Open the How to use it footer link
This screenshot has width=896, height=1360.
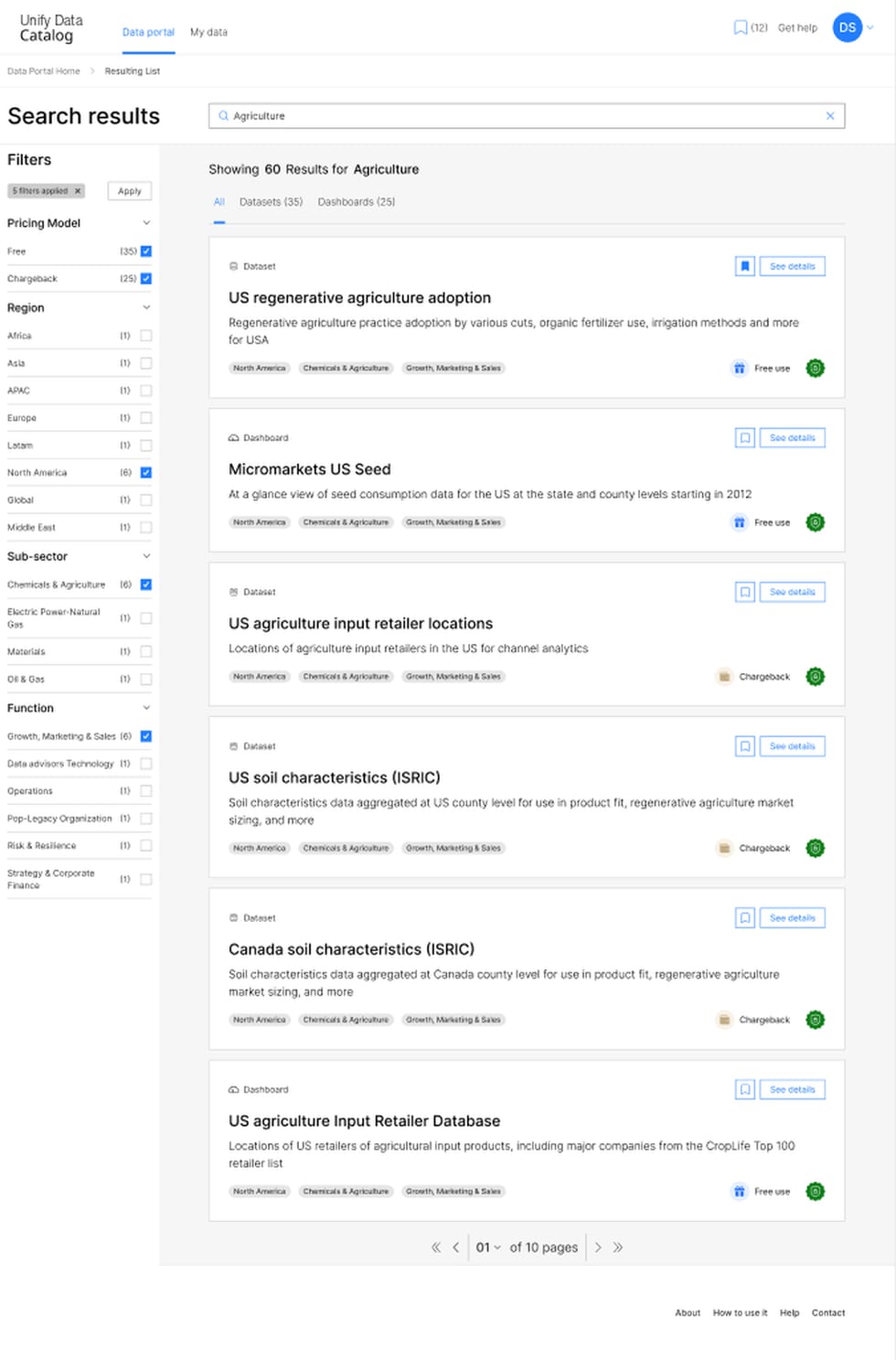pos(740,1312)
